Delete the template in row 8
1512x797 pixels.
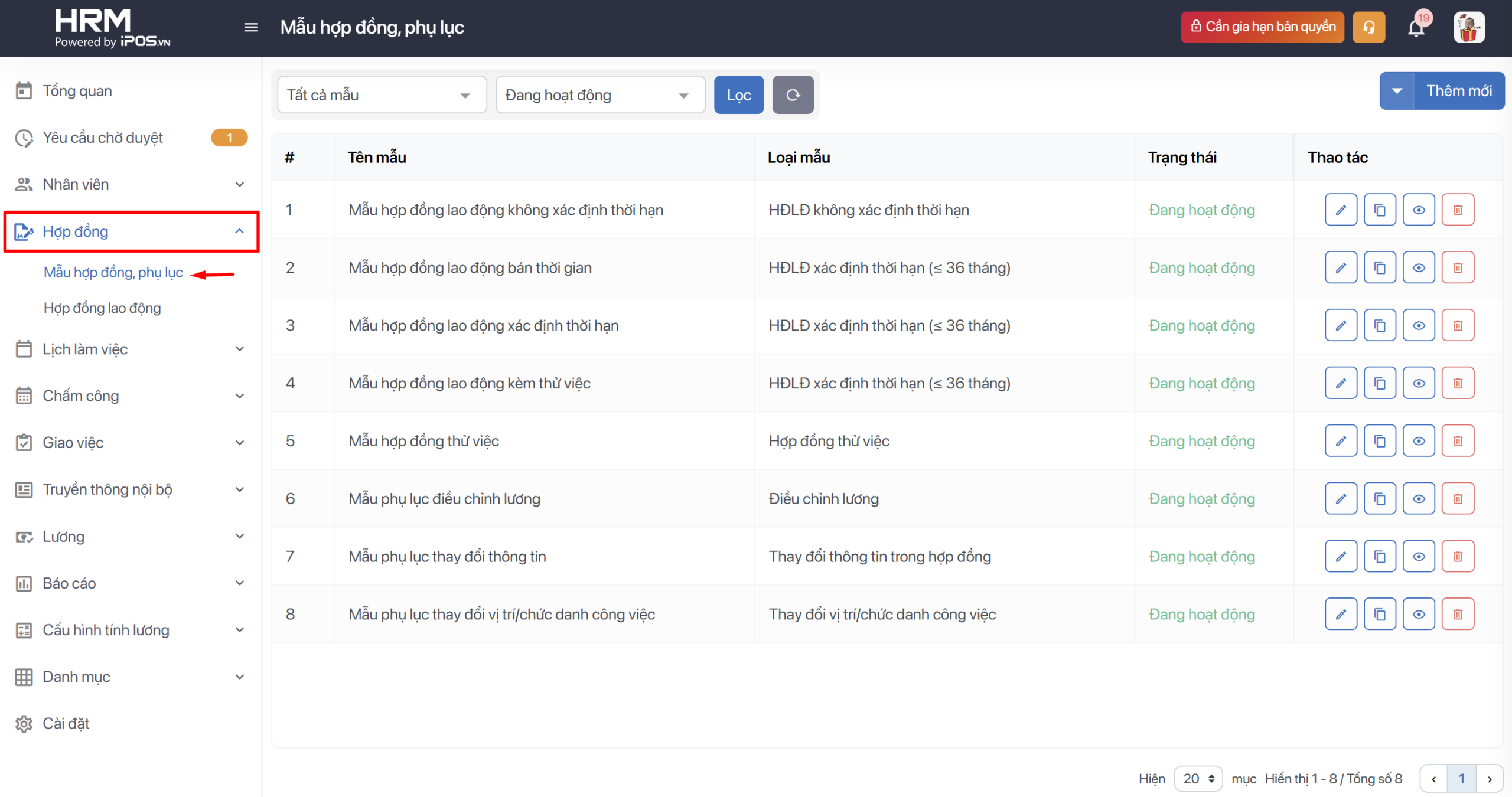pos(1458,614)
